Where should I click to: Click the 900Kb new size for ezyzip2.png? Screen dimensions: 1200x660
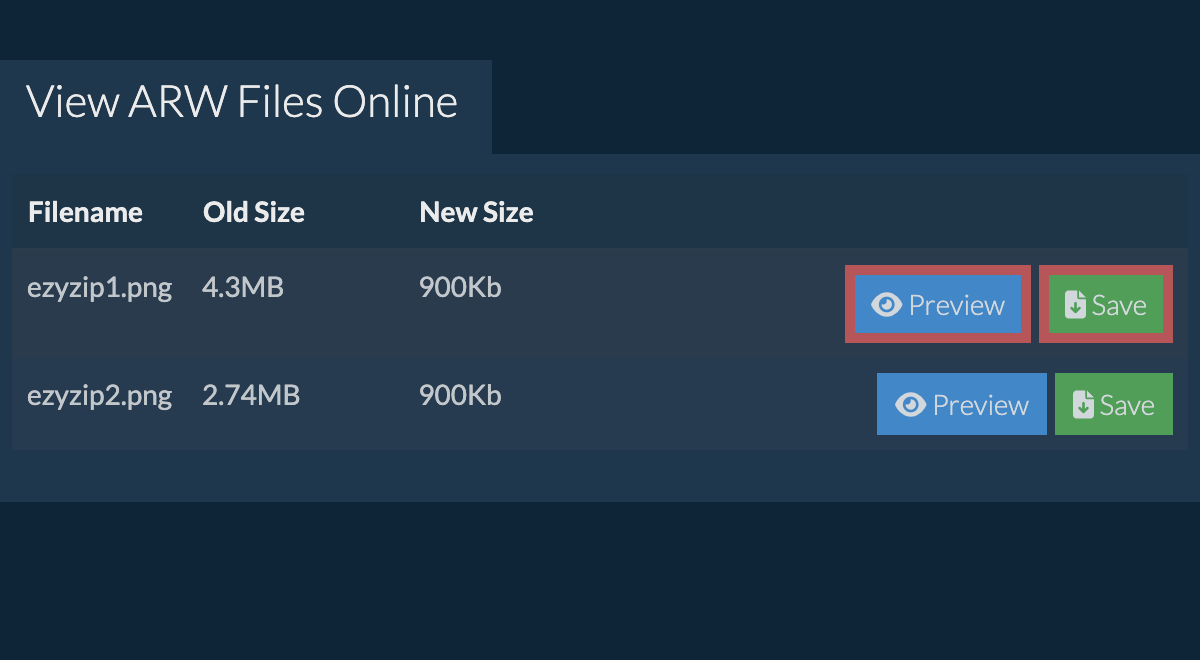[460, 396]
